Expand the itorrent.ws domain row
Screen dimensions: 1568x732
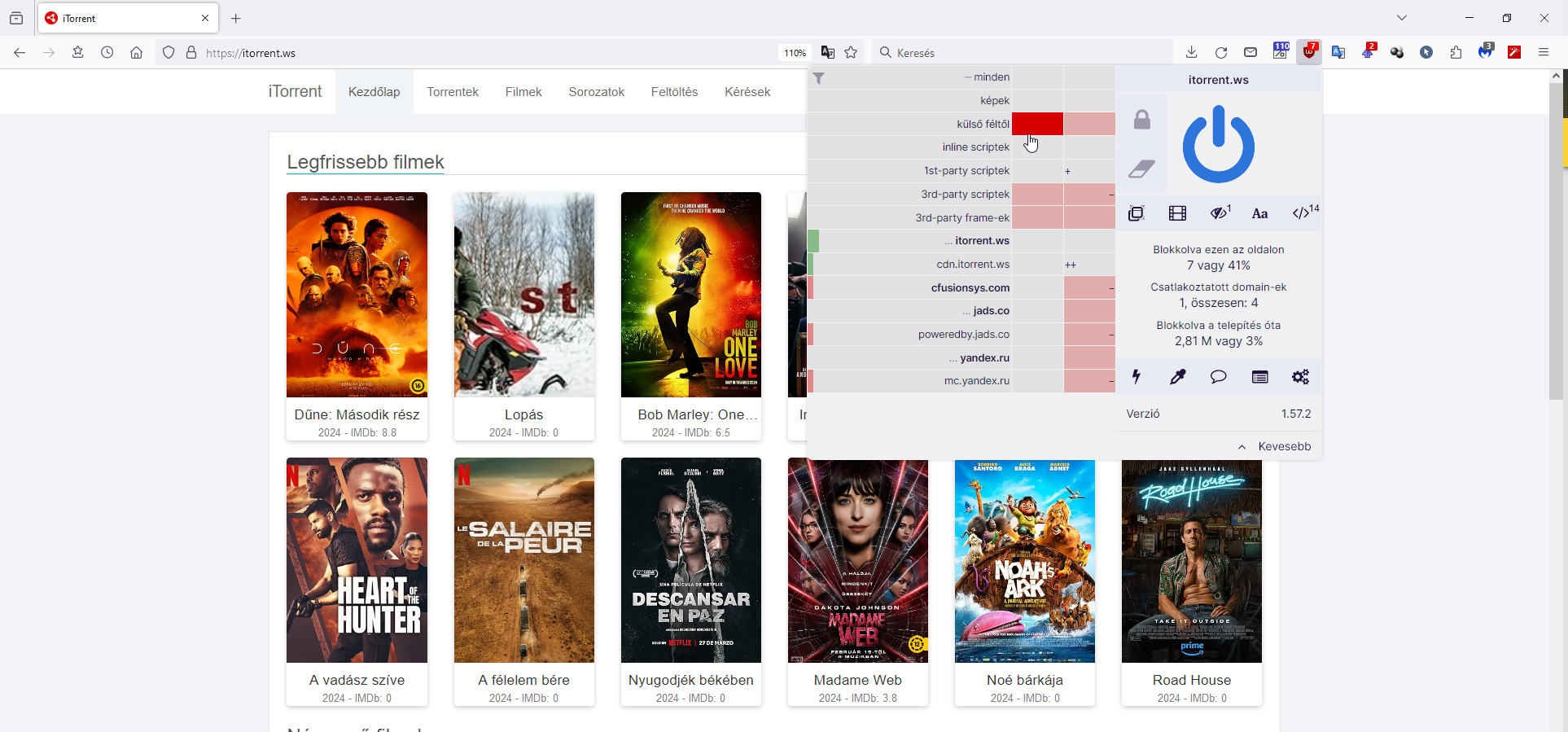tap(910, 241)
